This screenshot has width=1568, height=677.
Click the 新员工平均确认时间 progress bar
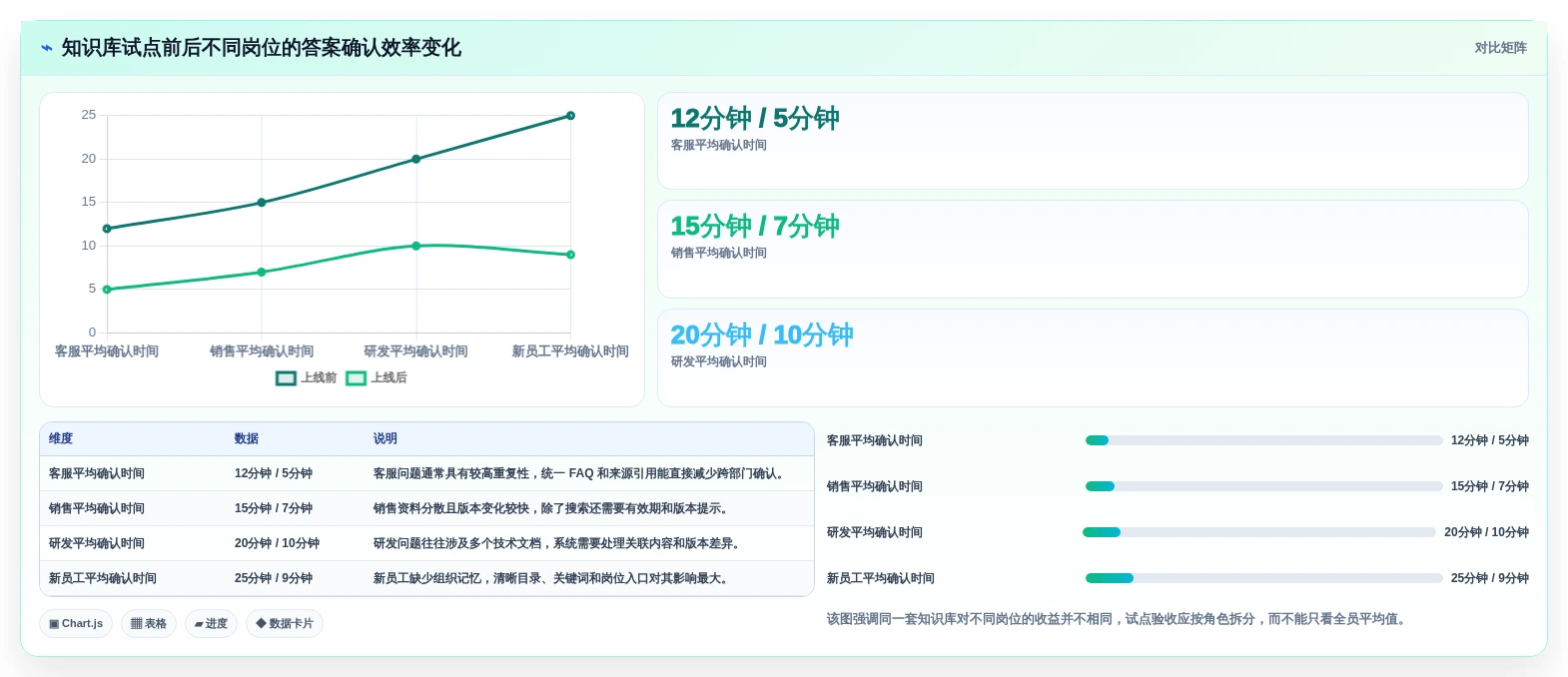point(1263,578)
